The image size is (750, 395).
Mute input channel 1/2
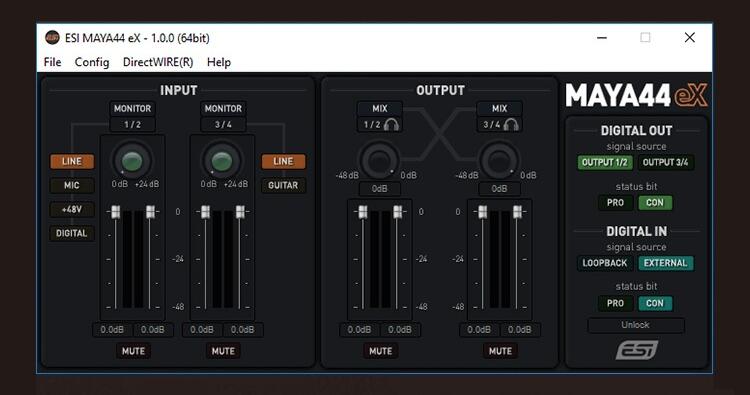(133, 351)
